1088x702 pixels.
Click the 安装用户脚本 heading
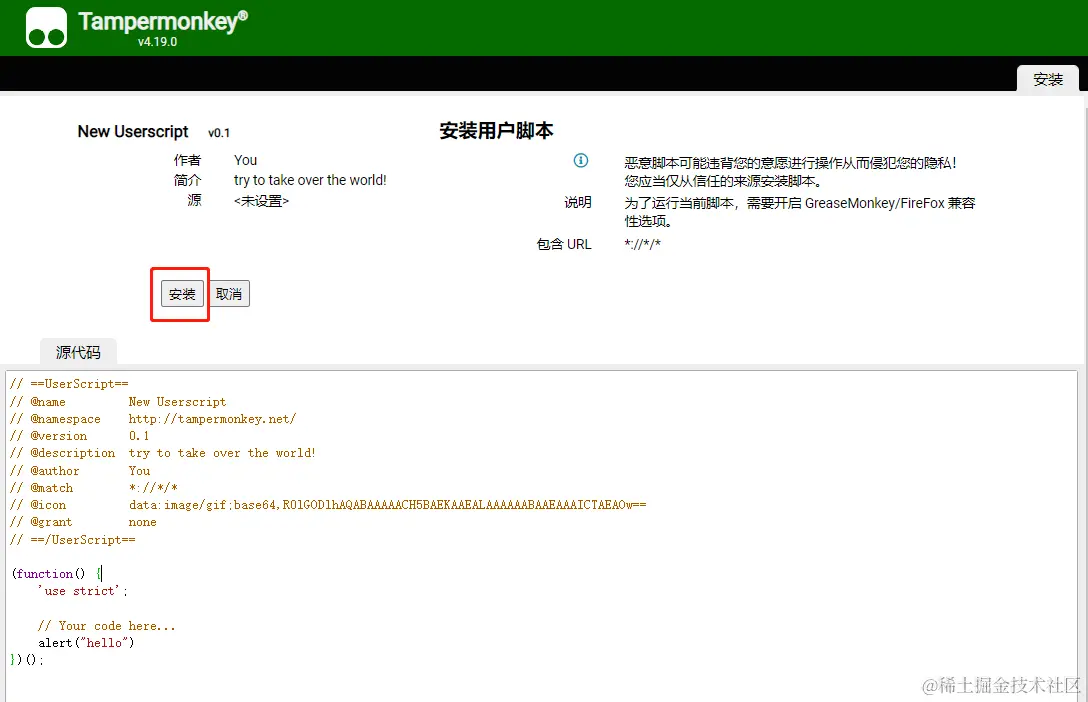pyautogui.click(x=496, y=130)
